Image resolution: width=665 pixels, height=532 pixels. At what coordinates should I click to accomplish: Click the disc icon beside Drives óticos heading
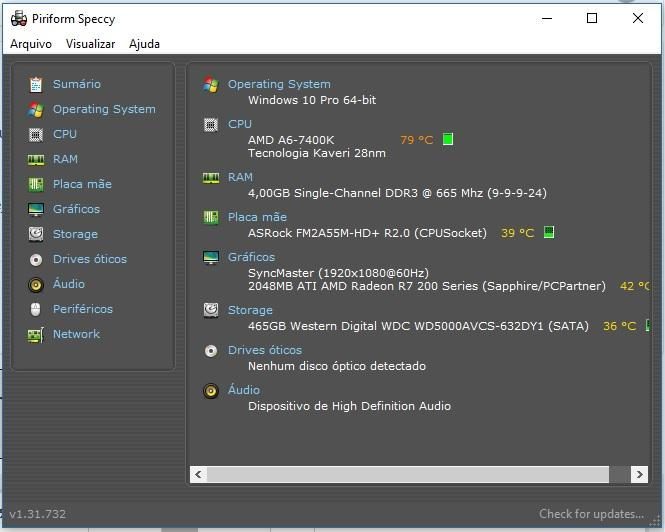coord(211,351)
